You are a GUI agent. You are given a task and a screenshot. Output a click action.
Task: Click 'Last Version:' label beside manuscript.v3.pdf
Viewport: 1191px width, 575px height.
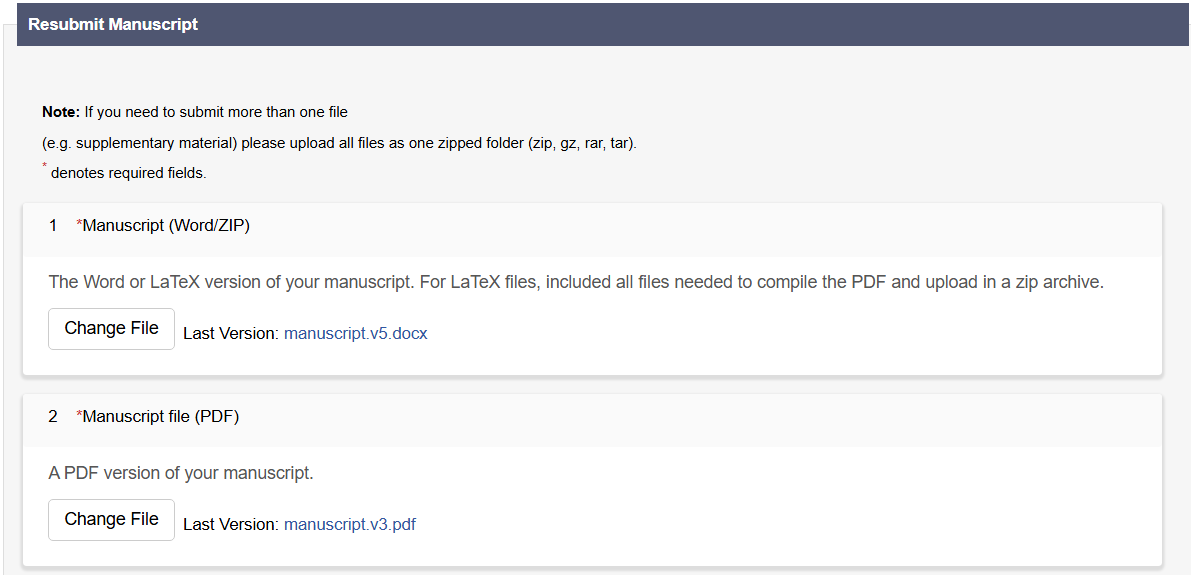230,525
